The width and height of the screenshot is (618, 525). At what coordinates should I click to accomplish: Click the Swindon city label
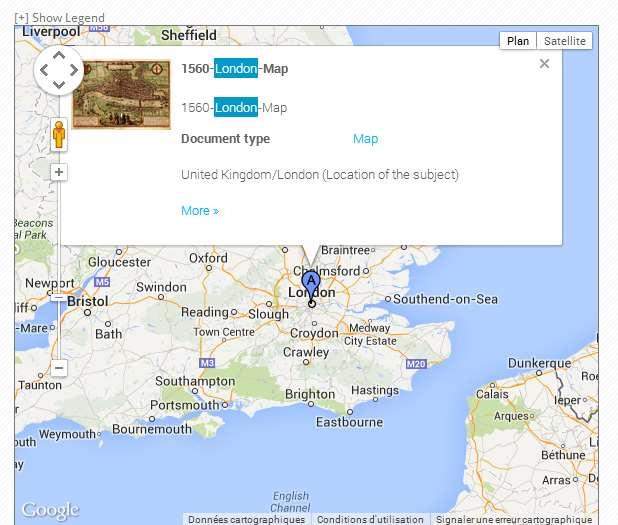click(161, 287)
